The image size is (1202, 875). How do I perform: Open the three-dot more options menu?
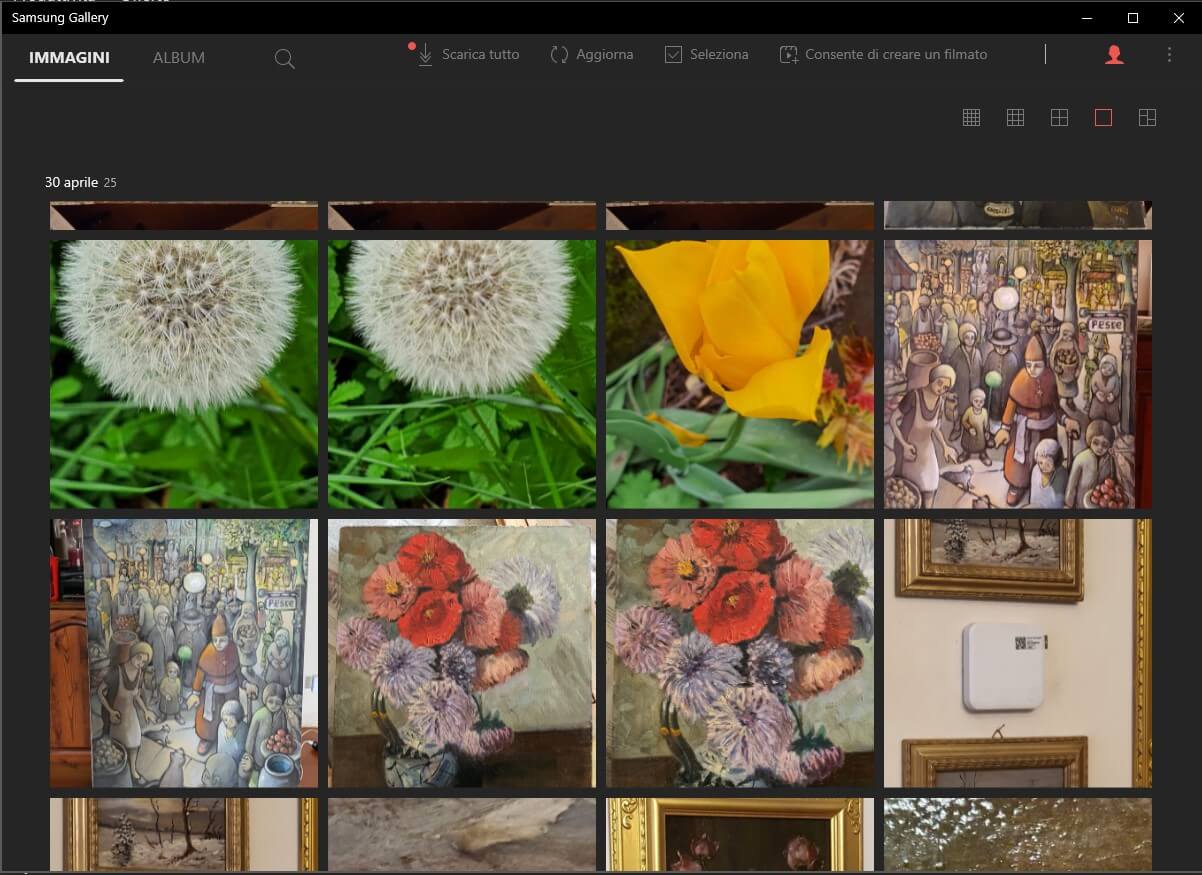(1169, 55)
